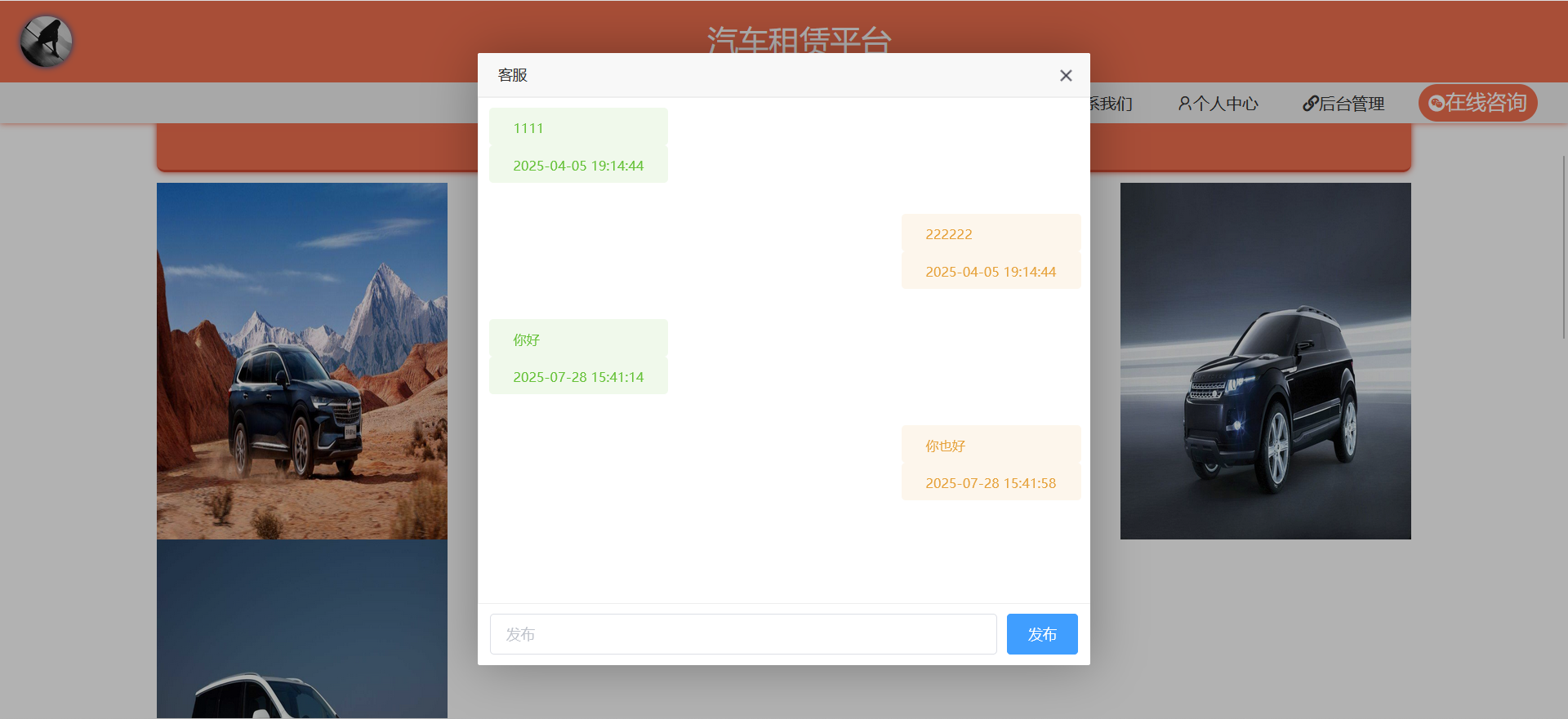
Task: Click timestamp 2025-07-28 15:41:58
Action: (x=990, y=483)
